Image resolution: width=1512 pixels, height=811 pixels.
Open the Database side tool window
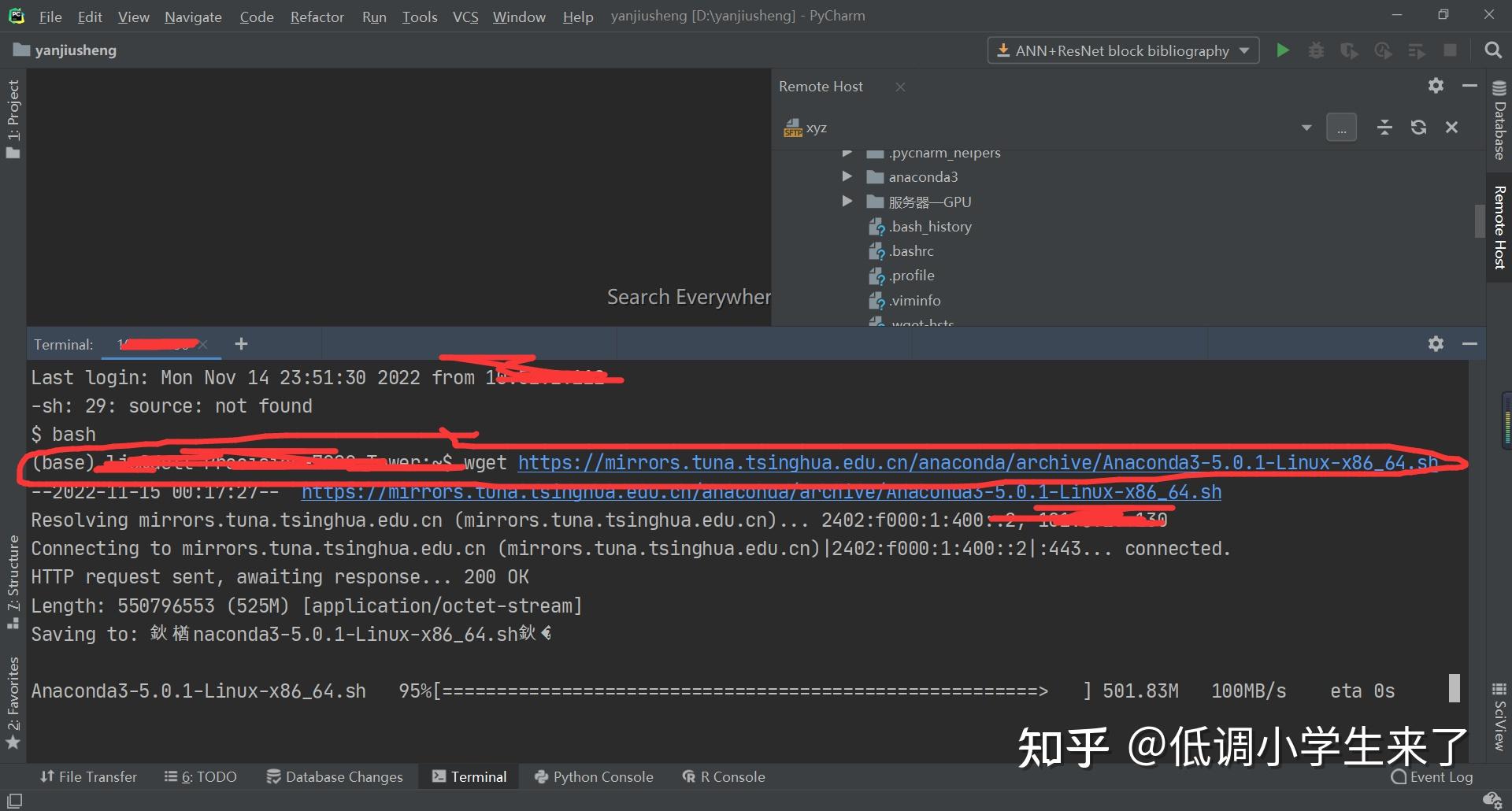(x=1499, y=120)
